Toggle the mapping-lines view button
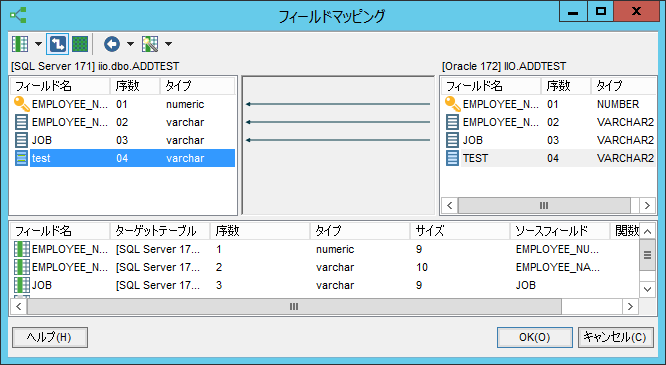 [x=57, y=44]
